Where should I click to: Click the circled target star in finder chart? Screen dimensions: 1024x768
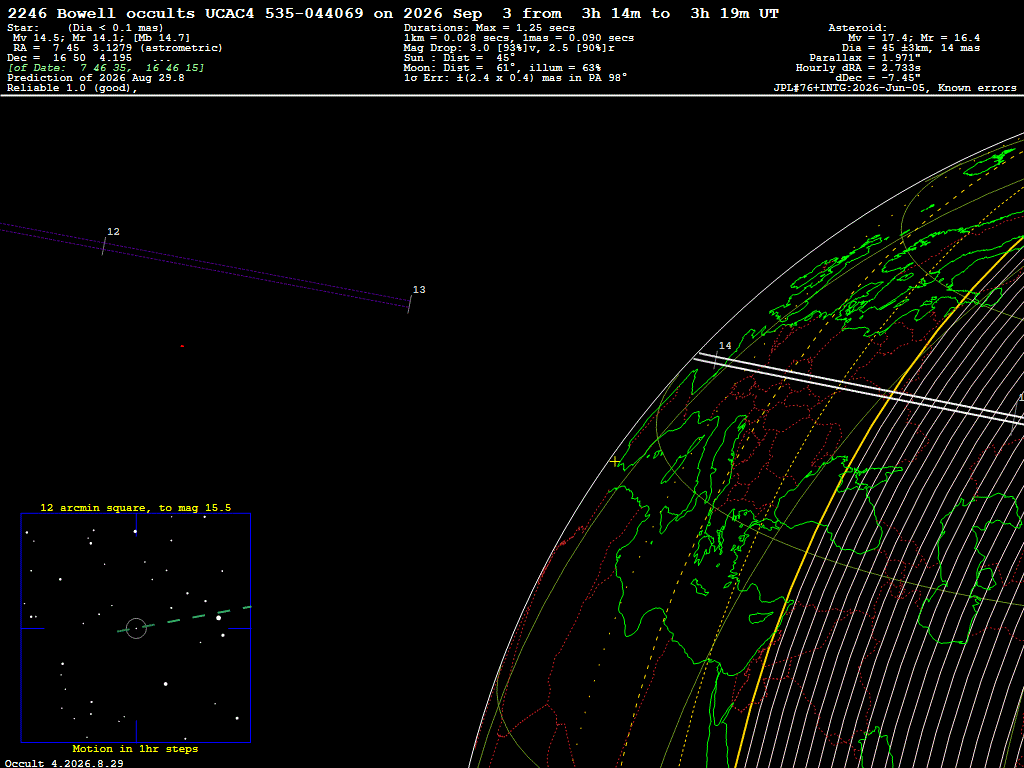[x=136, y=628]
